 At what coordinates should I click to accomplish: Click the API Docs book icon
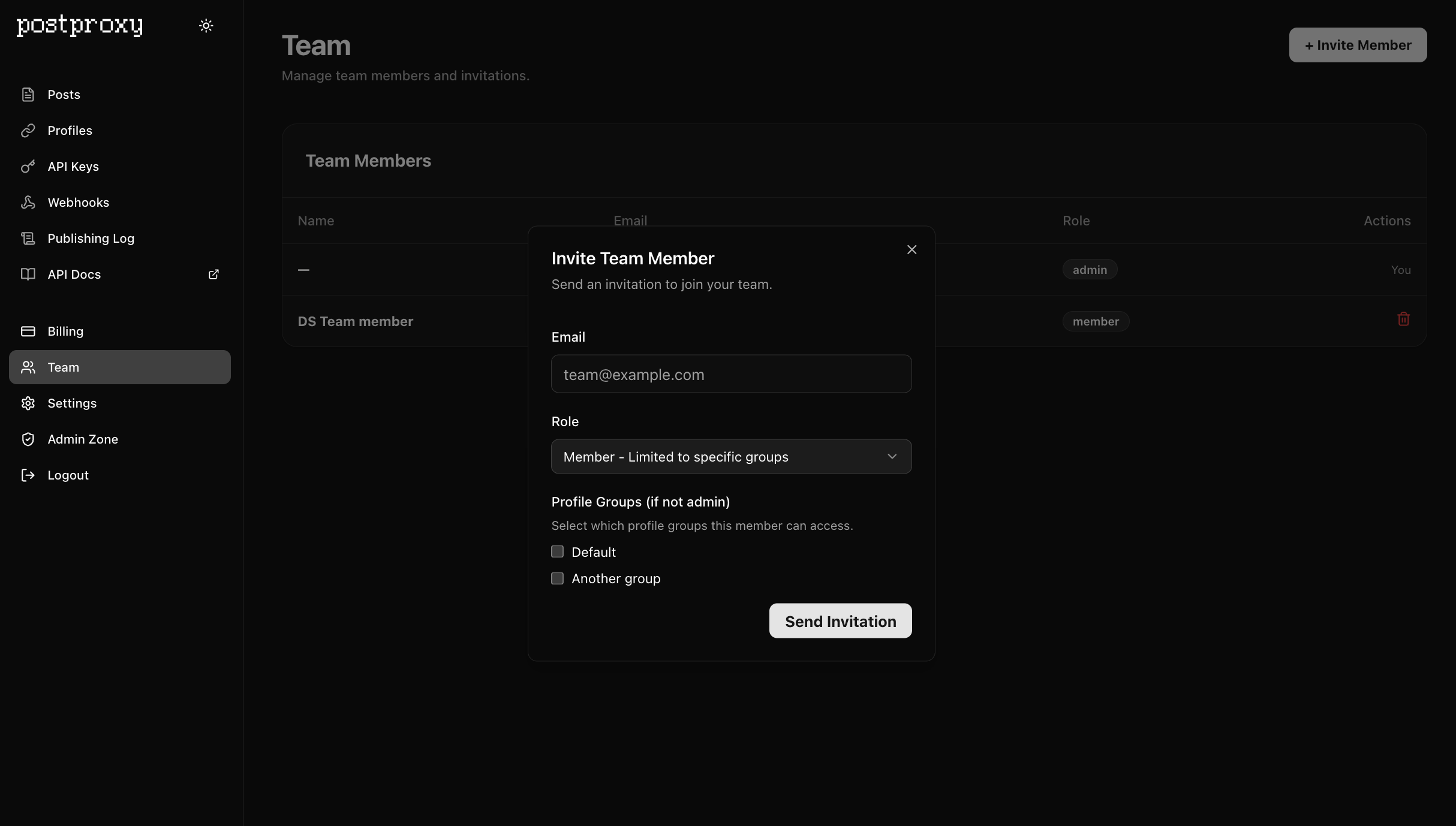(x=28, y=275)
